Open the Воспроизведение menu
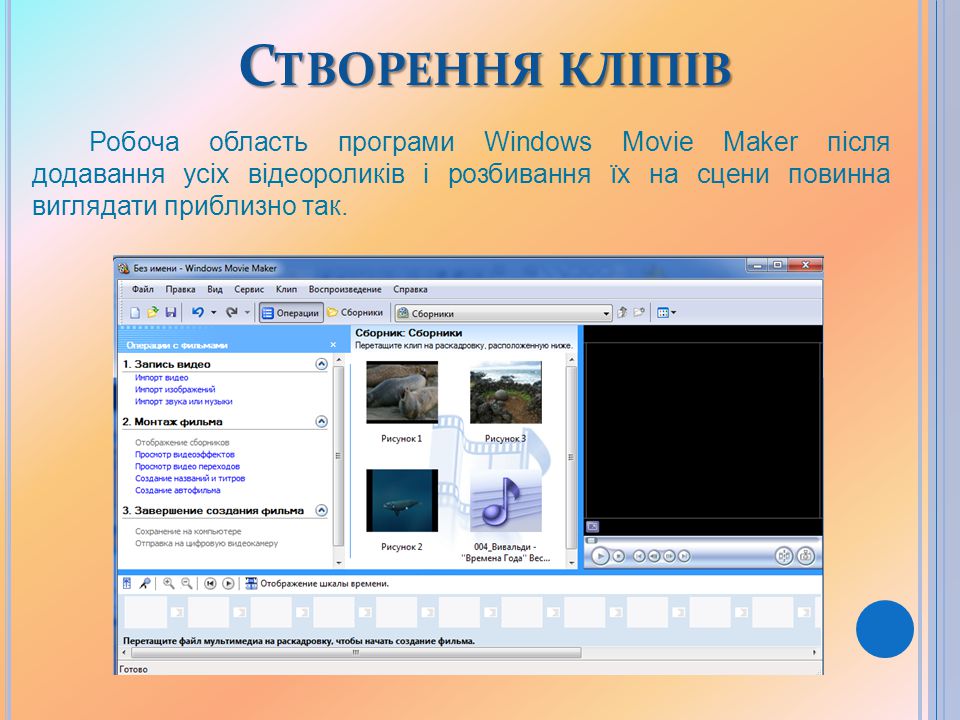The image size is (960, 720). point(345,290)
